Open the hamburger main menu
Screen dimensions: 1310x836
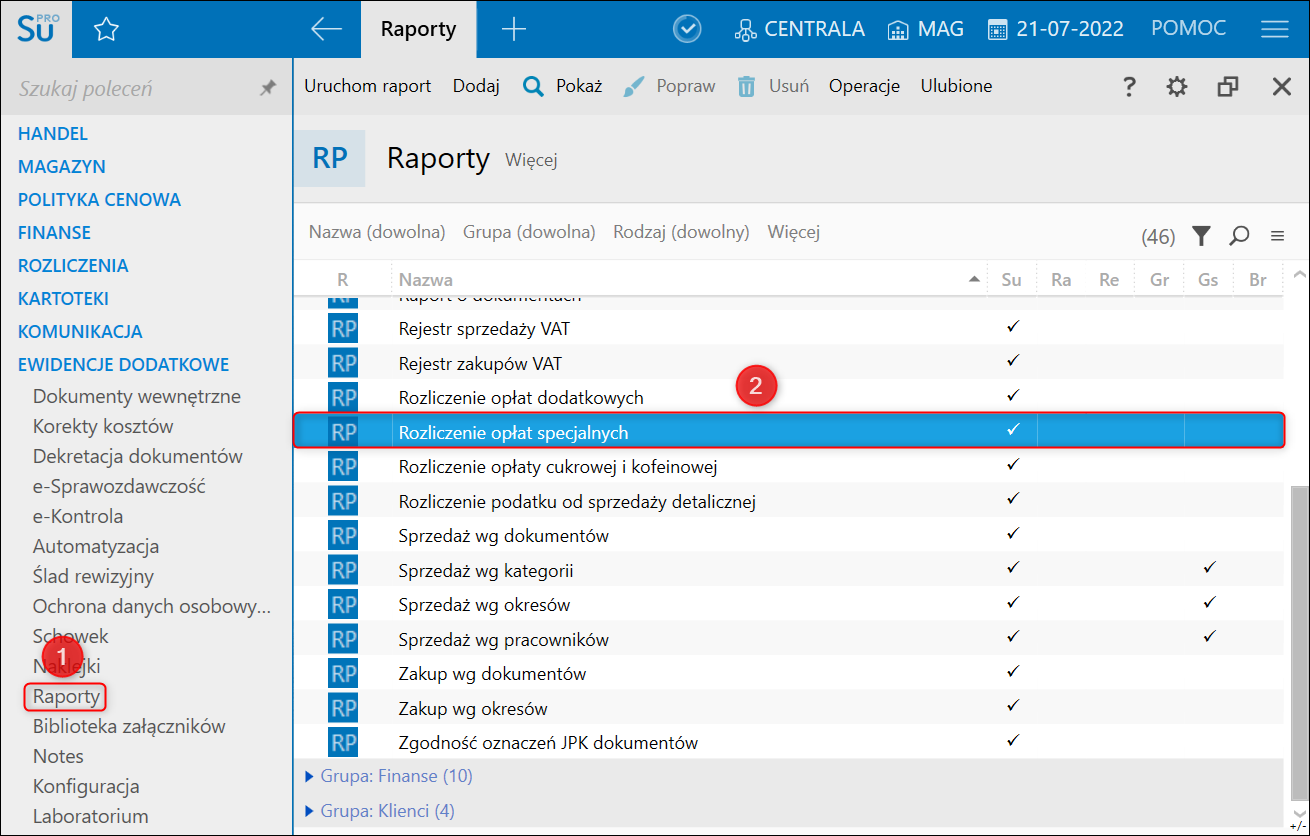click(1274, 30)
